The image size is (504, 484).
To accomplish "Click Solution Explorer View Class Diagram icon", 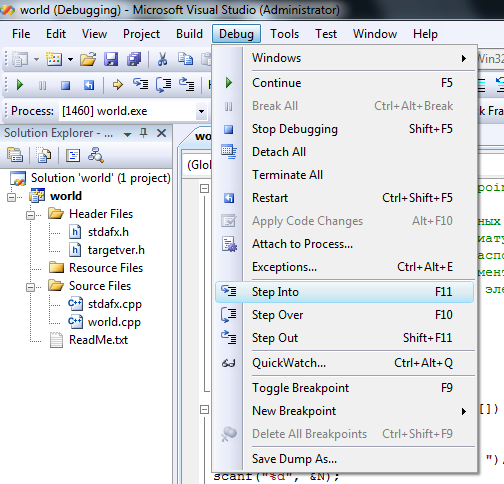I will click(96, 155).
